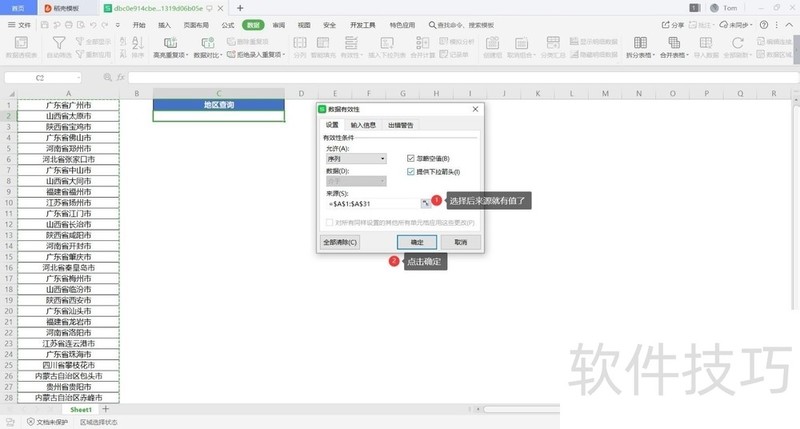Click the 记录单 record form icon
The width and height of the screenshot is (800, 429).
pyautogui.click(x=443, y=55)
